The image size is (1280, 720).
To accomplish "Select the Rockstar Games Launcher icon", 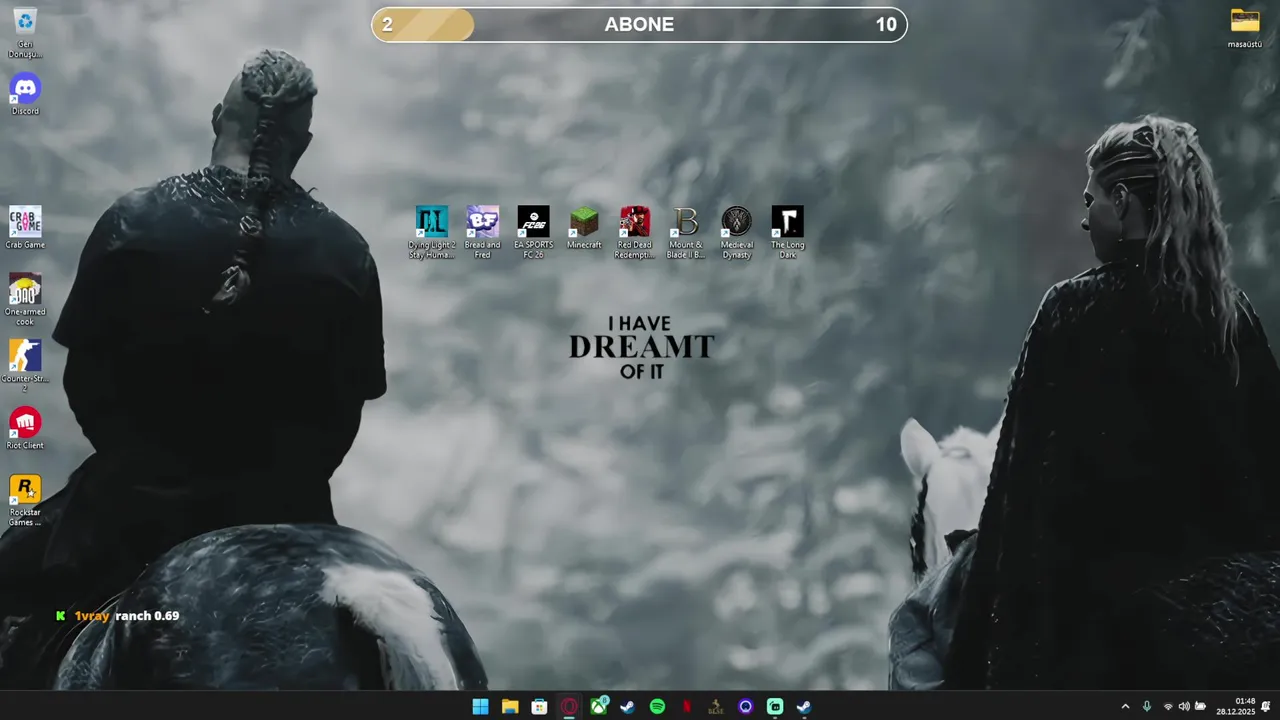I will pos(25,500).
